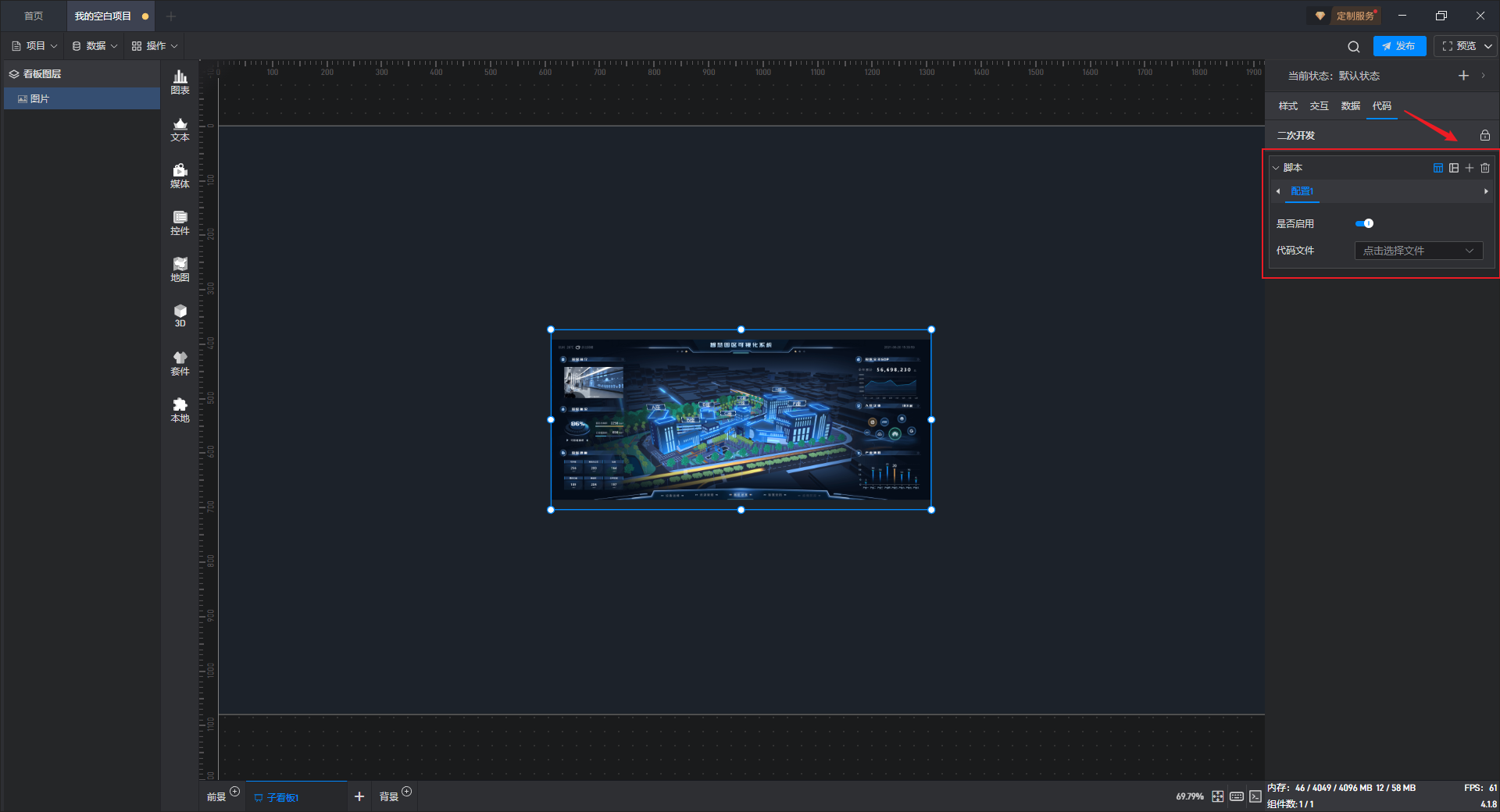Switch to the 样式 tab
1500x812 pixels.
[x=1287, y=106]
